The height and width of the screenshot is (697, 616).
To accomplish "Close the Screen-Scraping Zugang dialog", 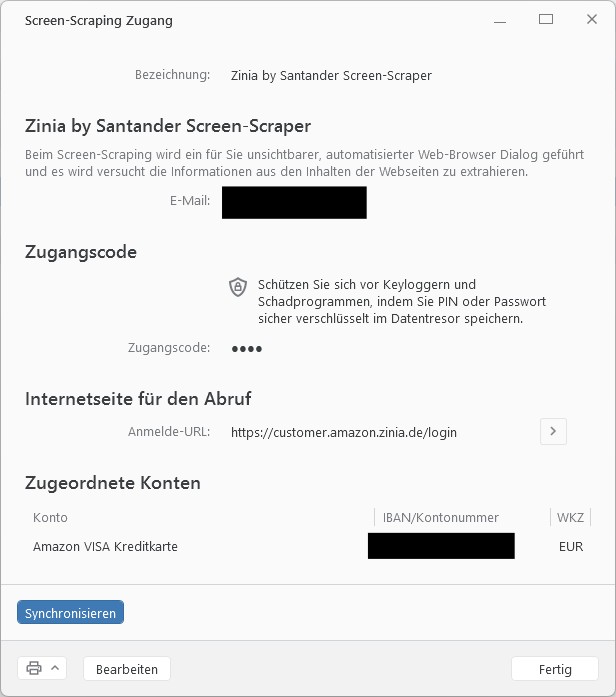I will click(x=592, y=19).
